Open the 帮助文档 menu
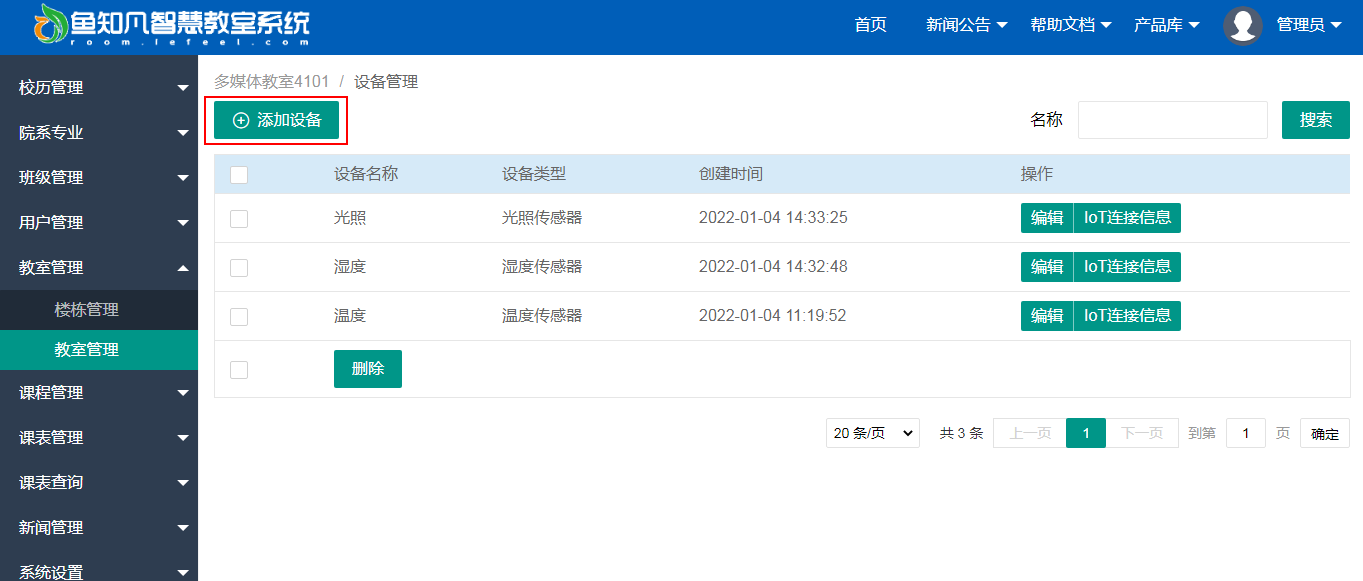 (x=1071, y=25)
